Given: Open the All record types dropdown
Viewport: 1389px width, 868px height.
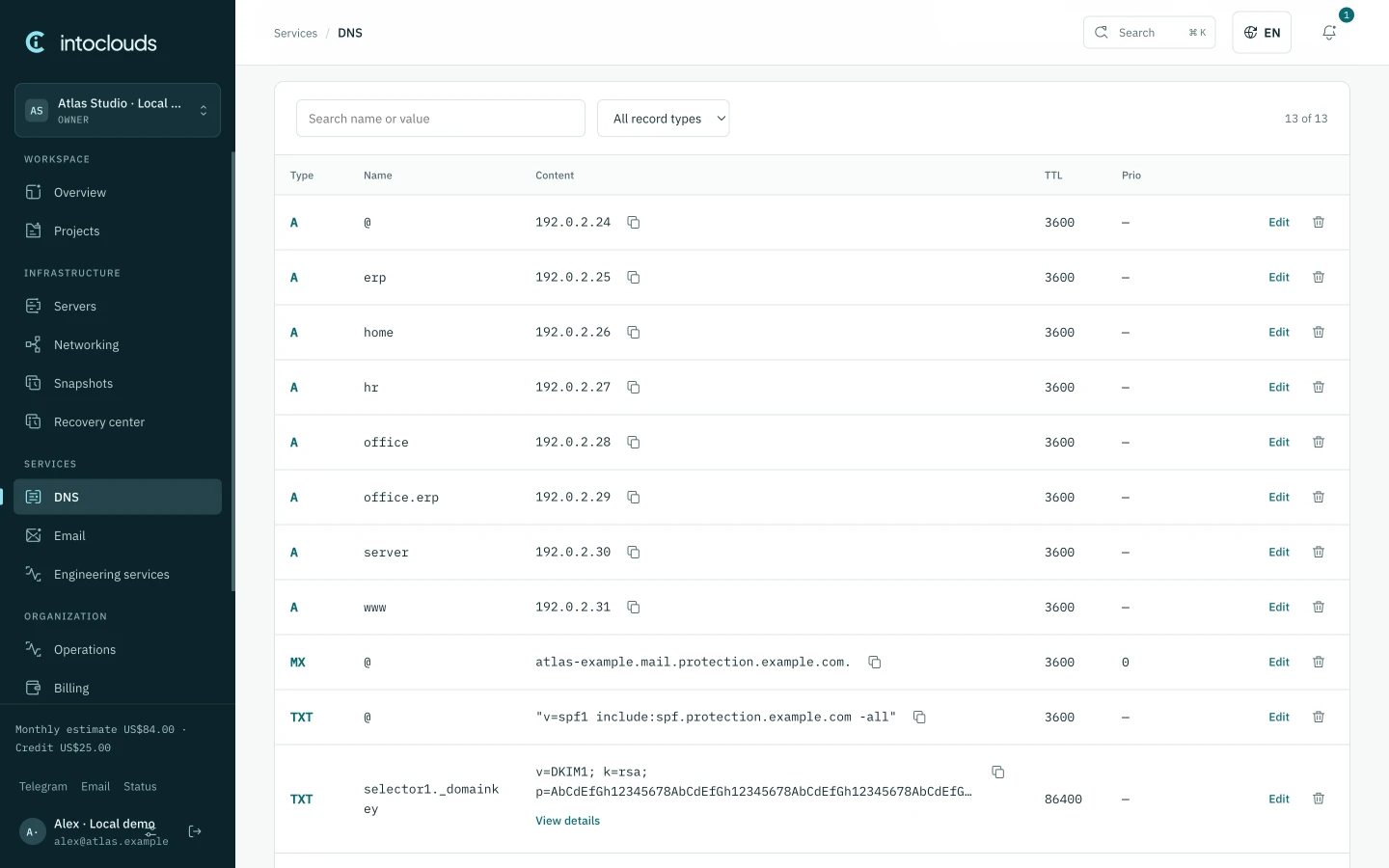Looking at the screenshot, I should point(664,119).
